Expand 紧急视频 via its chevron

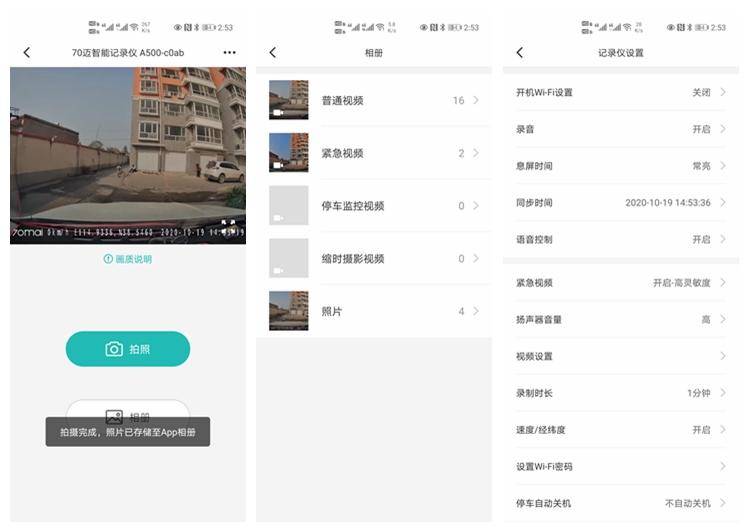pyautogui.click(x=476, y=153)
